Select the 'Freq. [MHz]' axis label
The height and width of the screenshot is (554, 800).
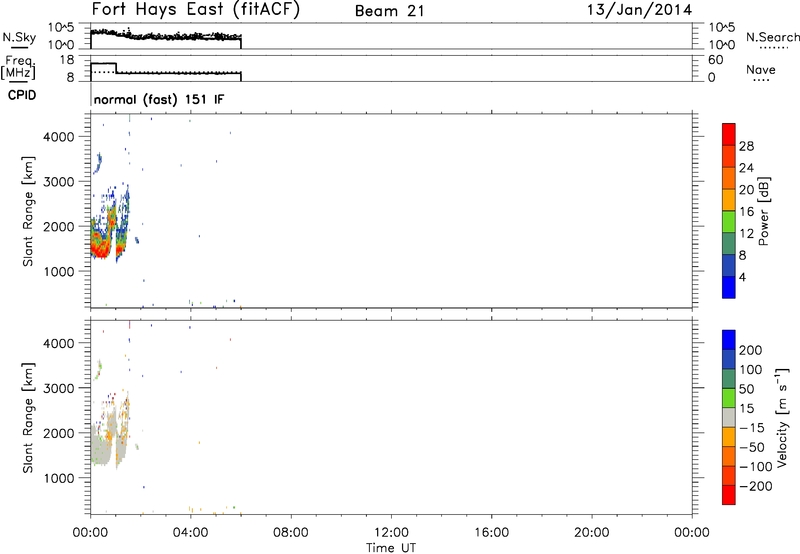click(x=18, y=68)
